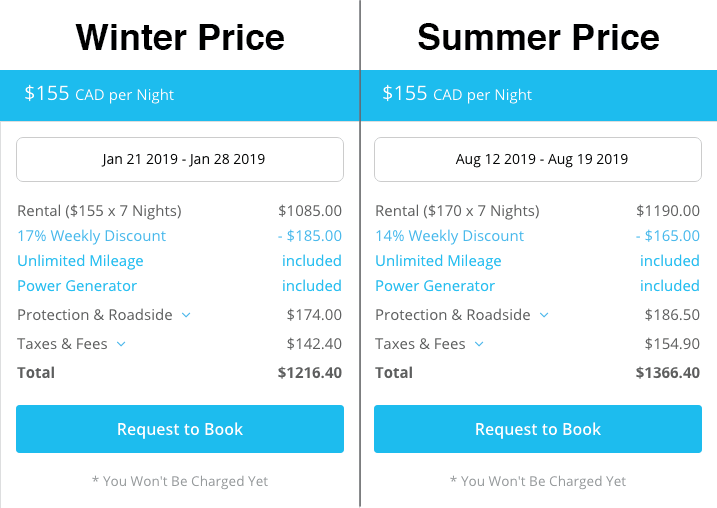The height and width of the screenshot is (508, 717).
Task: Open the Jan 21 2019 - Jan 28 2019 date field
Action: coord(180,160)
